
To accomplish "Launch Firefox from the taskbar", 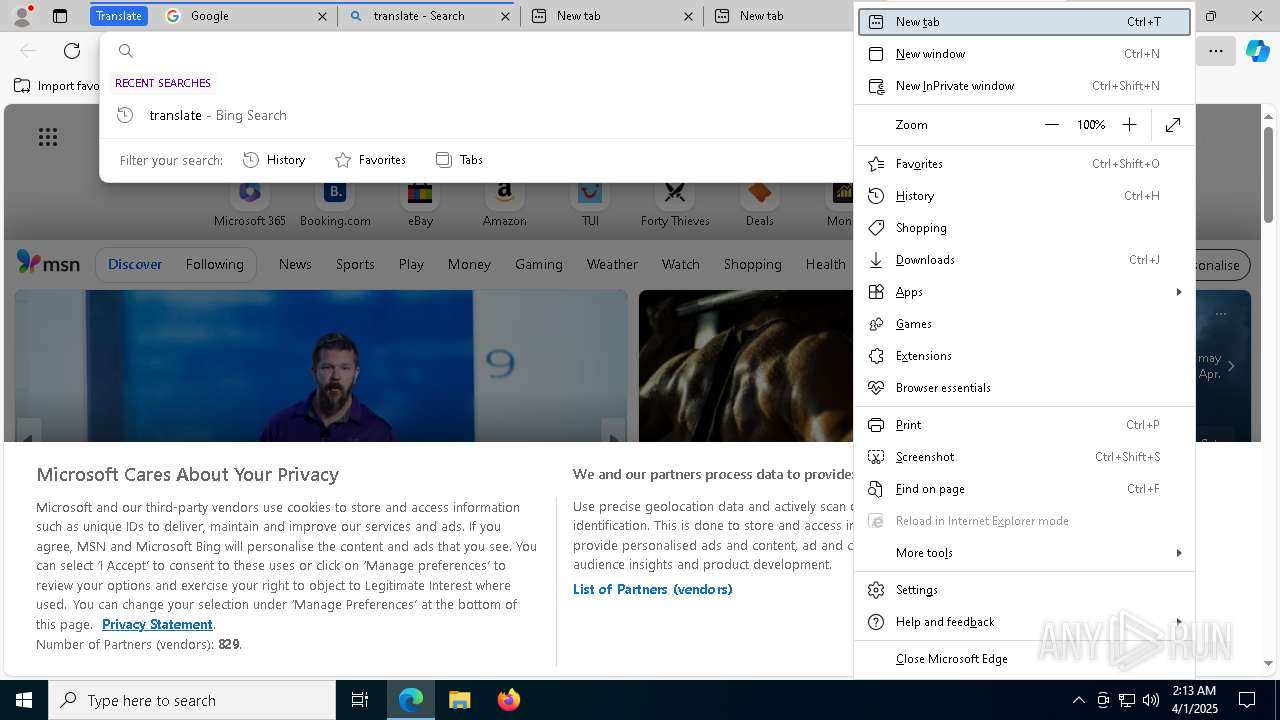I will 509,700.
